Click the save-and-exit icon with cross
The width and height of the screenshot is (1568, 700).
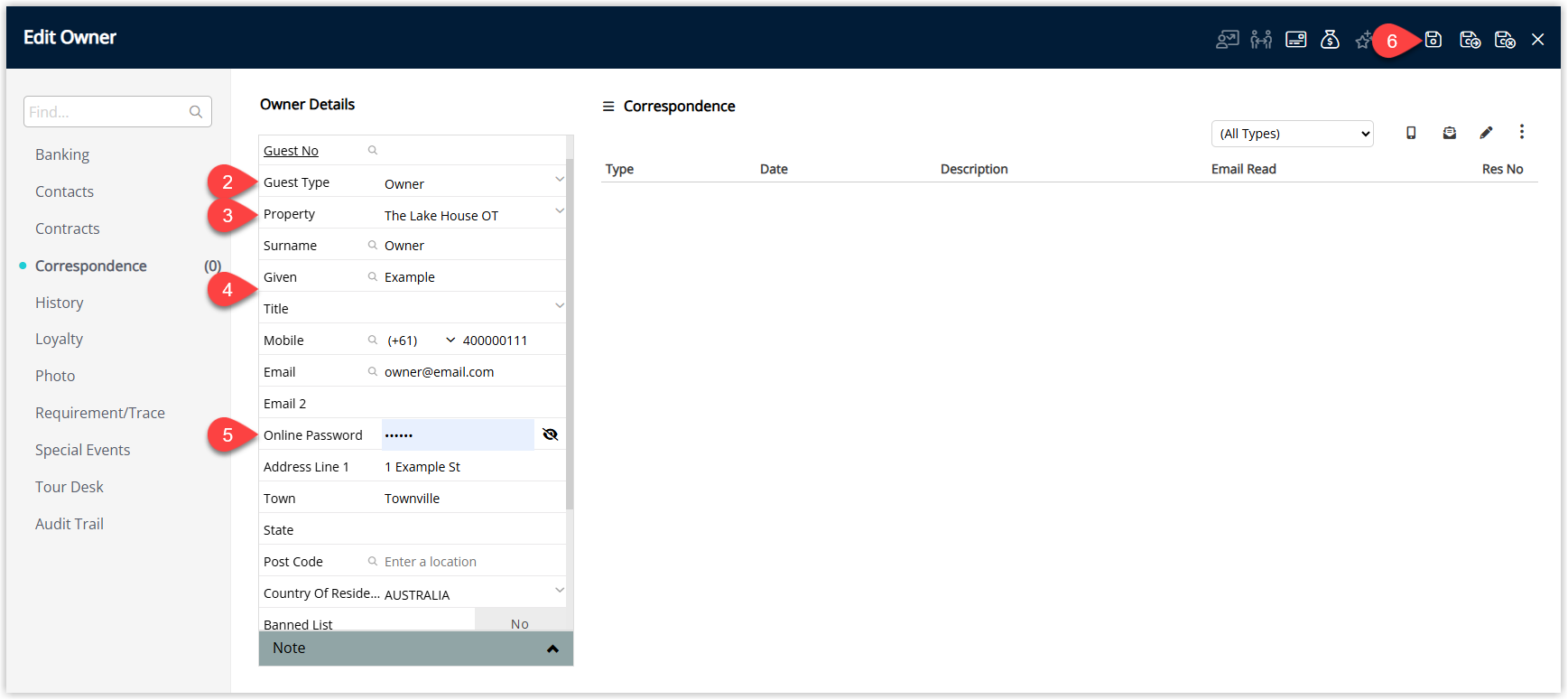click(1505, 40)
